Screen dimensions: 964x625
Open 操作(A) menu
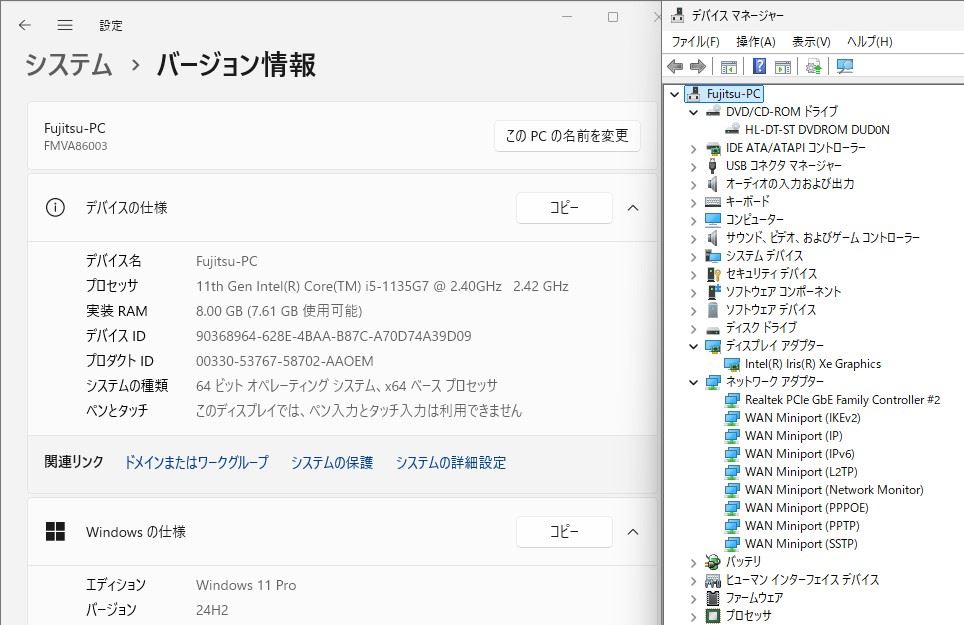pos(756,42)
